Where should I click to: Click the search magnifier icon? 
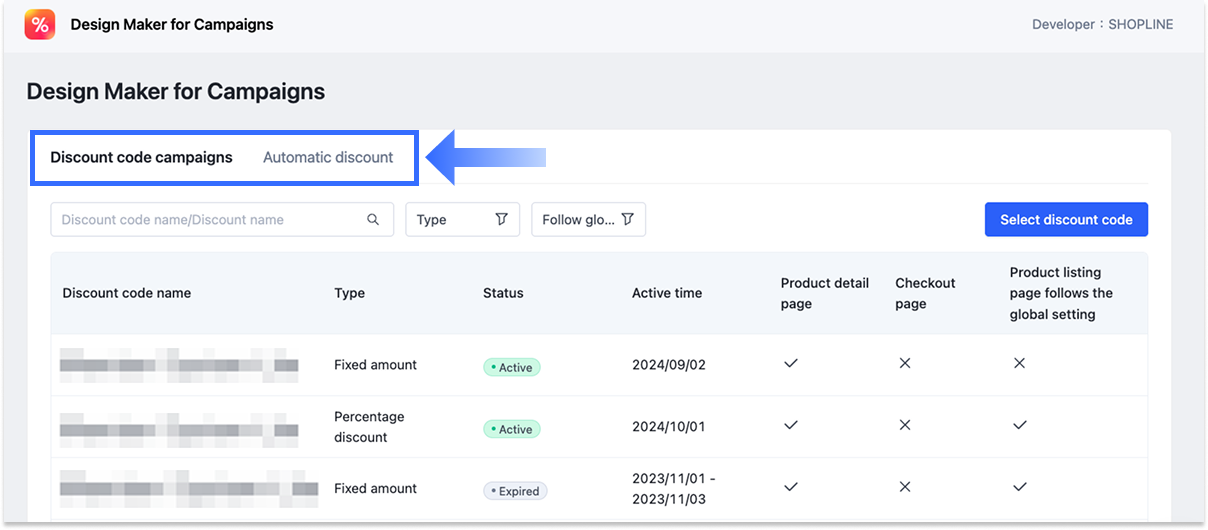tap(373, 220)
